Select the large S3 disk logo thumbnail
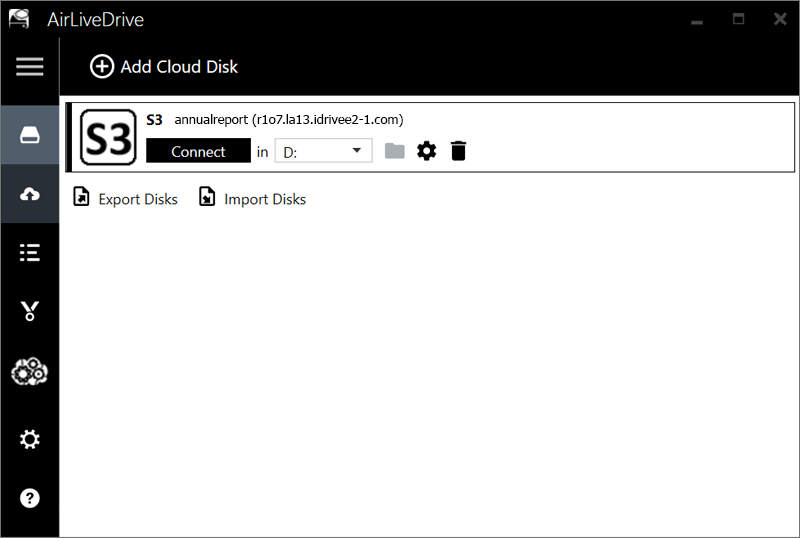The image size is (800, 538). (109, 137)
